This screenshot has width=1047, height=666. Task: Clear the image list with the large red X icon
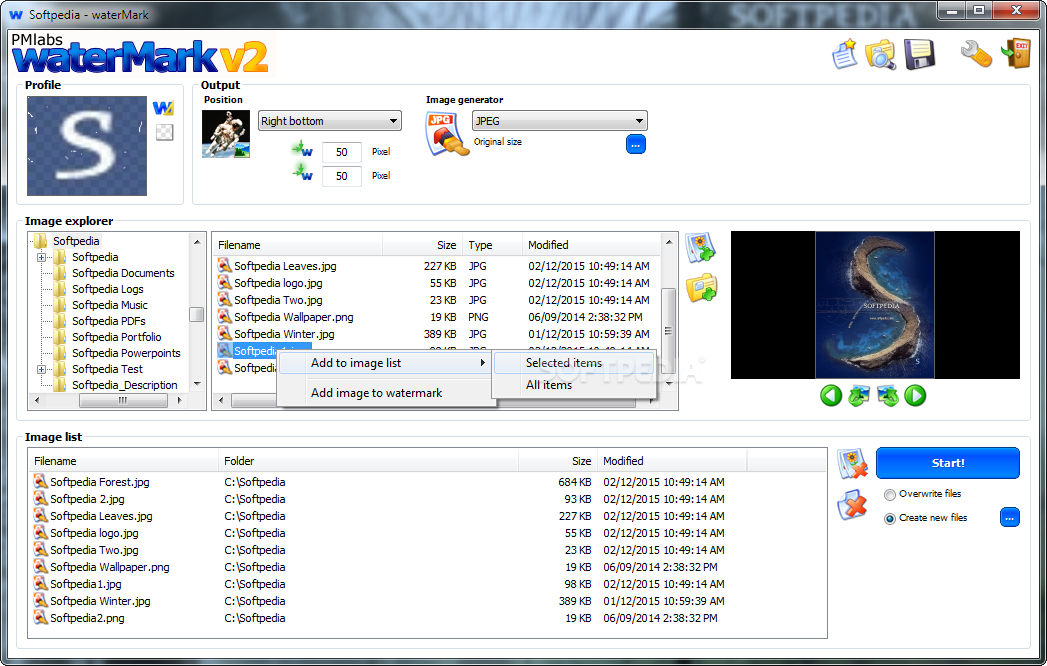click(852, 504)
